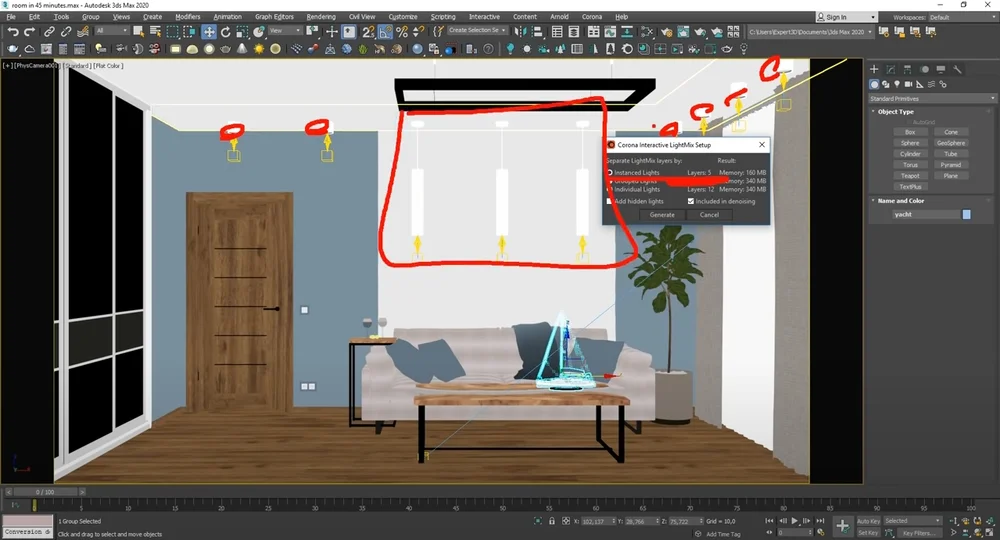The width and height of the screenshot is (1000, 540).
Task: Click the teapot-shaped object icon
Action: pos(225,48)
